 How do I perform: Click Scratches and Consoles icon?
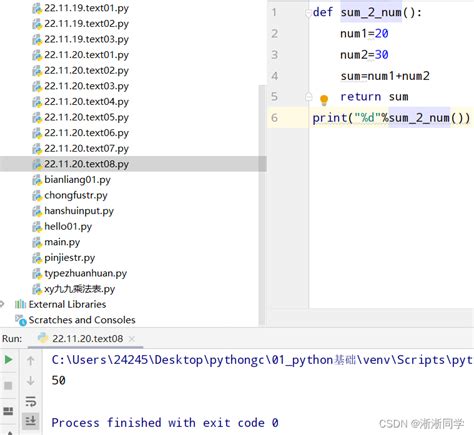coord(21,320)
